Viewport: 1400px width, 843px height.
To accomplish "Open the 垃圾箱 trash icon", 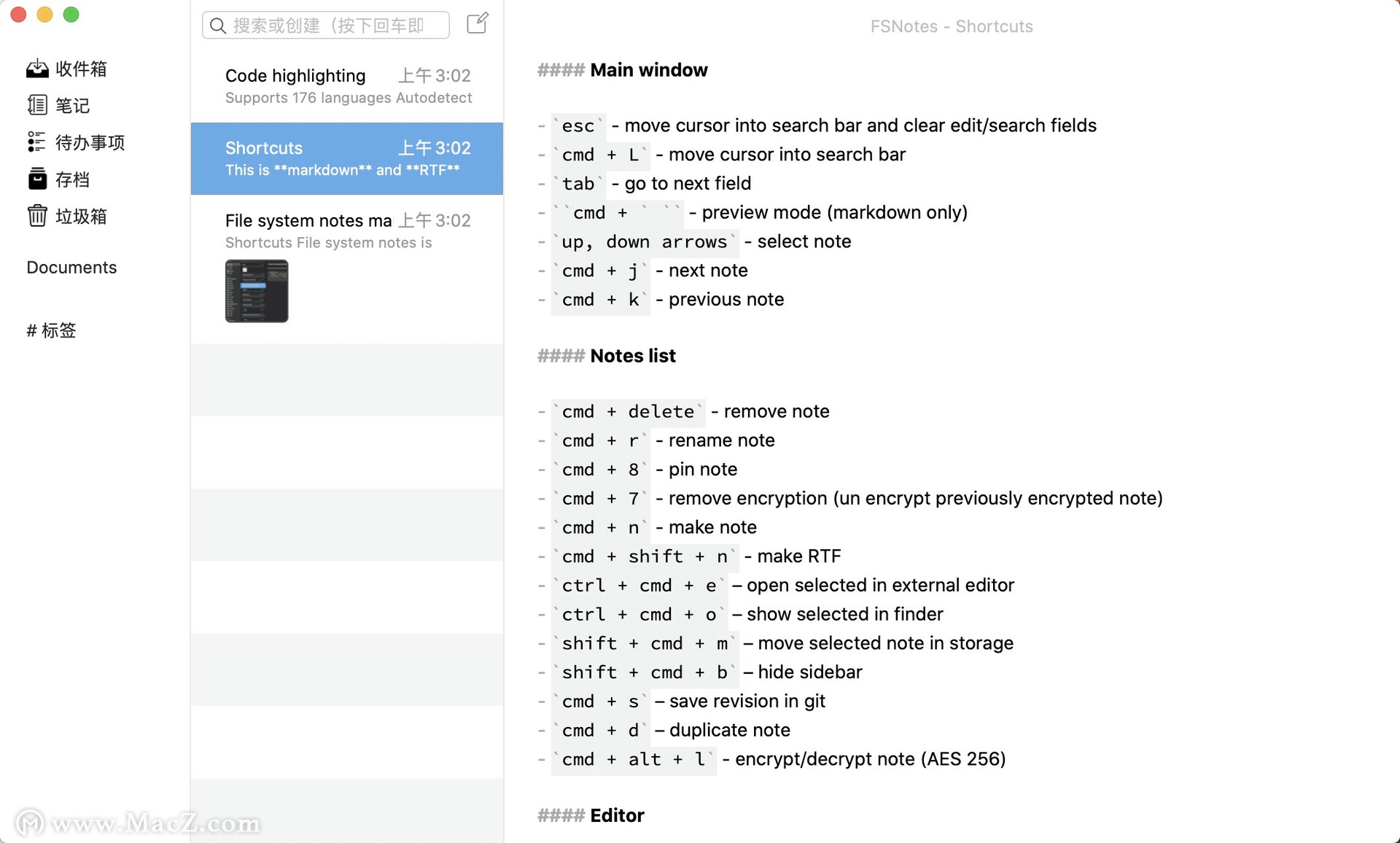I will [38, 217].
